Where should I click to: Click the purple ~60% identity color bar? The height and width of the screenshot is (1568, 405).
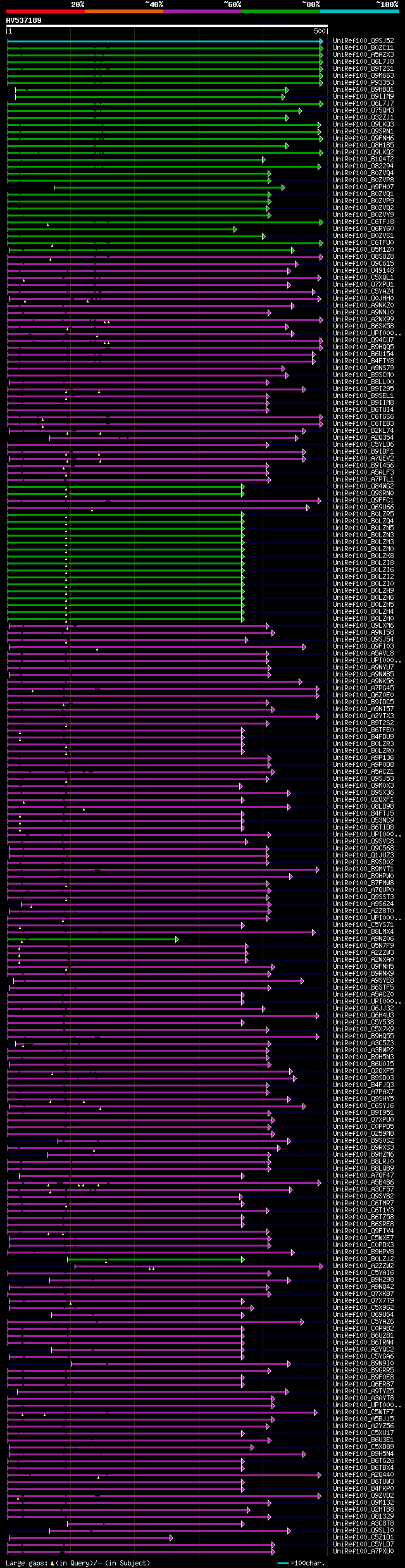coord(202,11)
